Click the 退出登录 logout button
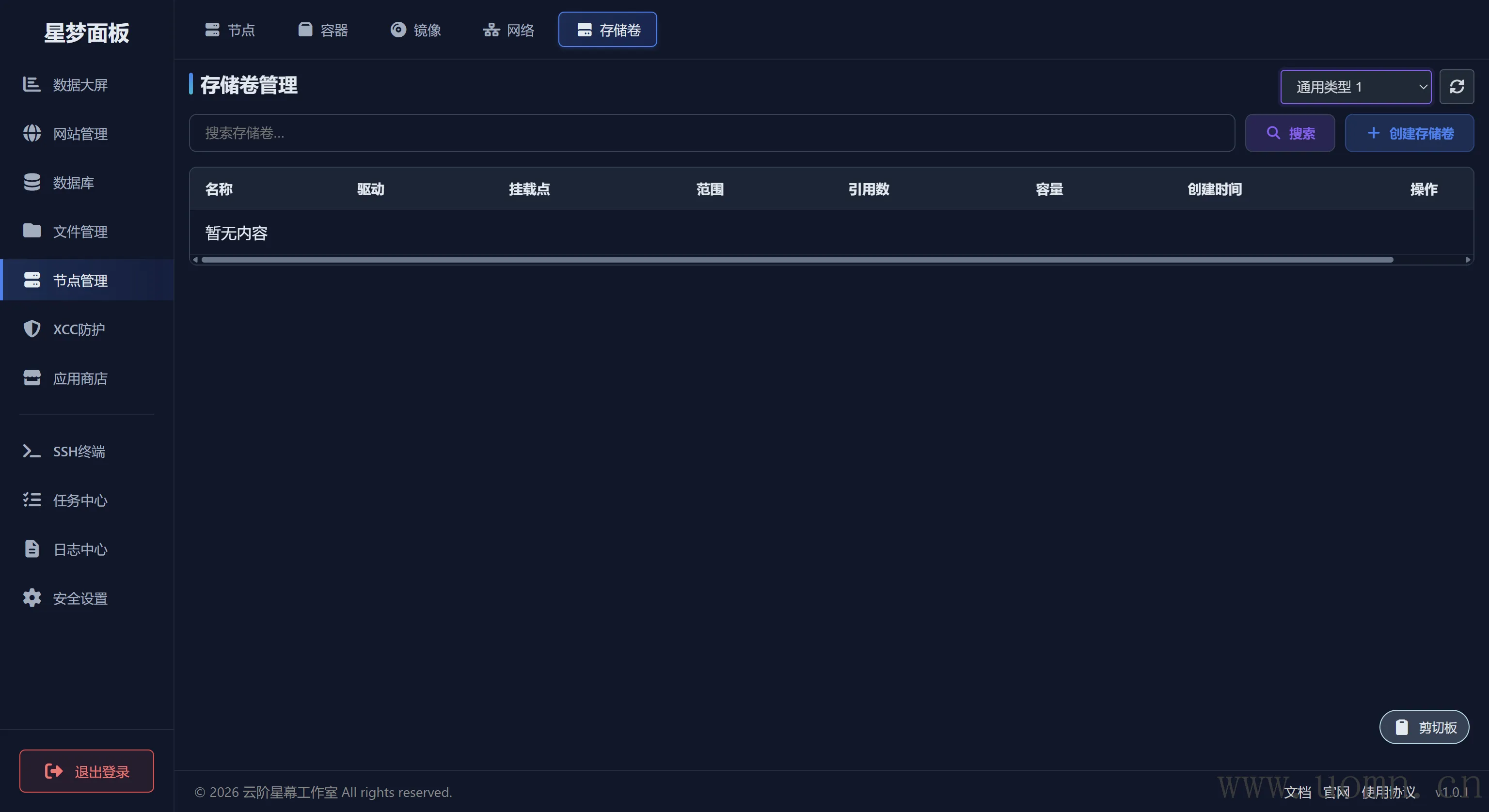The height and width of the screenshot is (812, 1489). click(87, 771)
